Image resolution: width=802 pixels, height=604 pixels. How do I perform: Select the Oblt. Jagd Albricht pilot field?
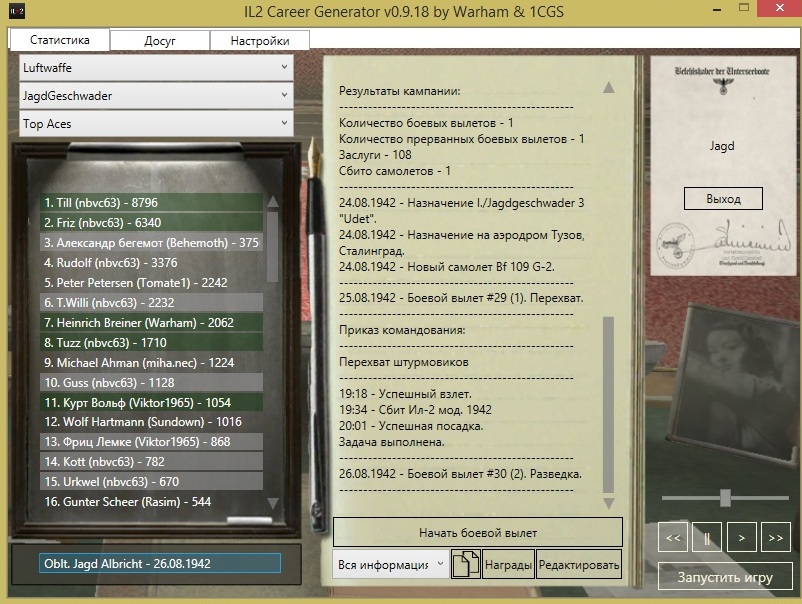(x=160, y=564)
